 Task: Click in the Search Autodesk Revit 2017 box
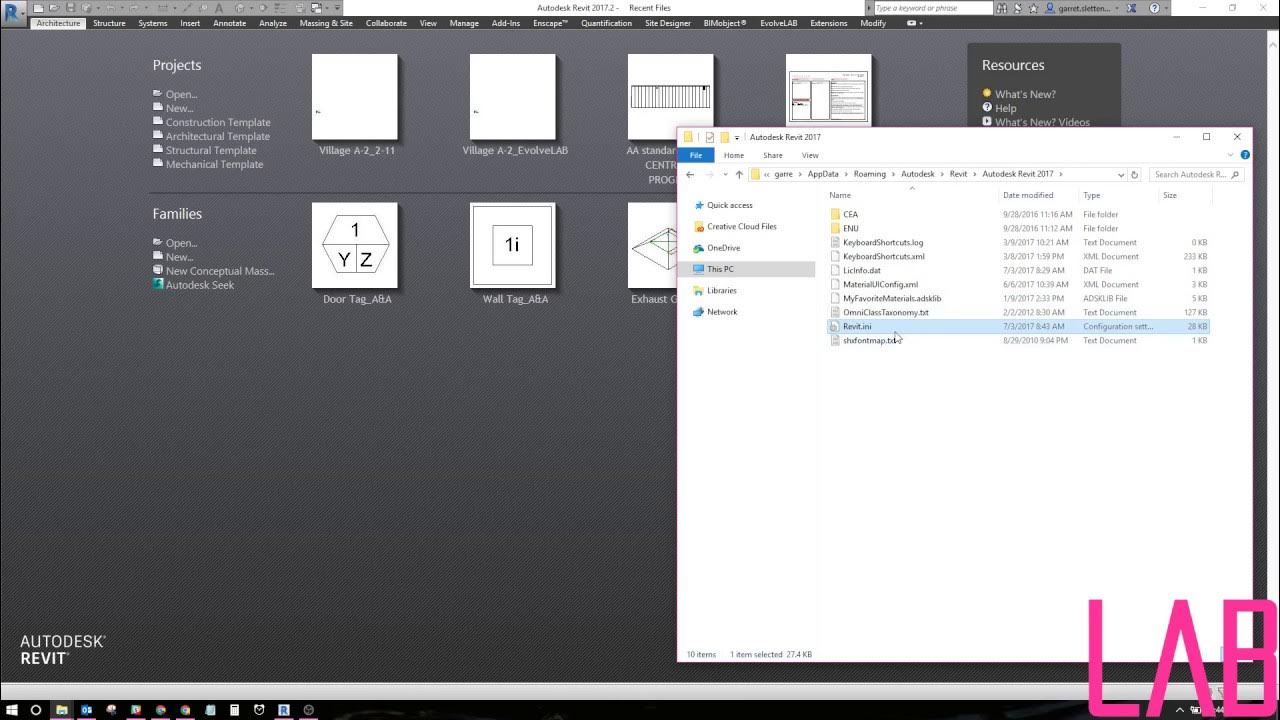coord(1196,174)
